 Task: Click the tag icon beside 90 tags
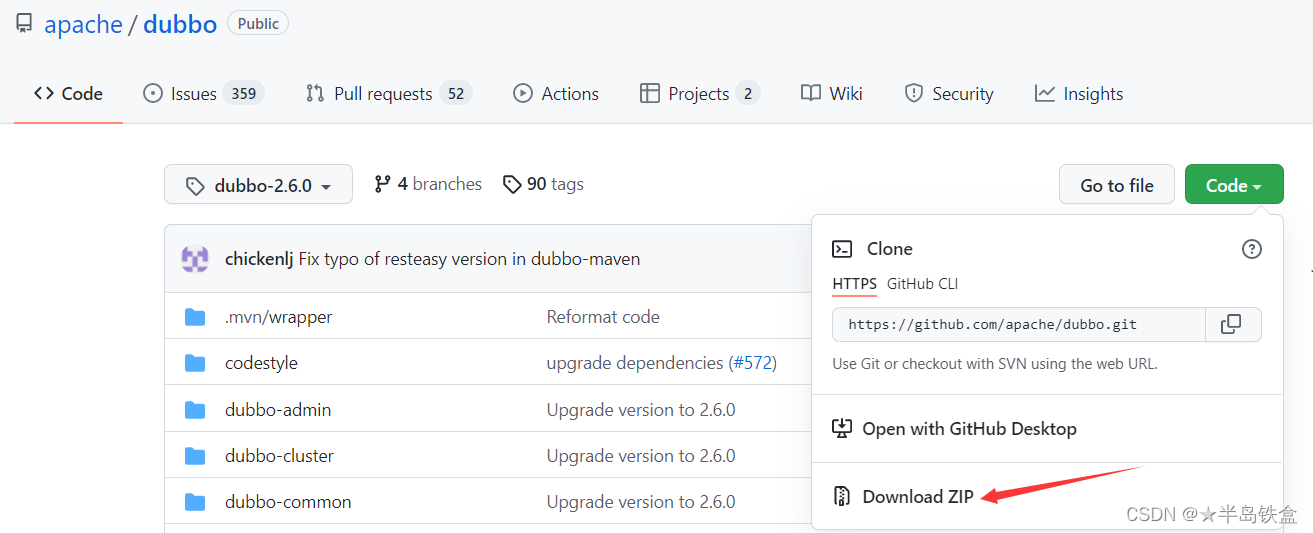pyautogui.click(x=512, y=184)
